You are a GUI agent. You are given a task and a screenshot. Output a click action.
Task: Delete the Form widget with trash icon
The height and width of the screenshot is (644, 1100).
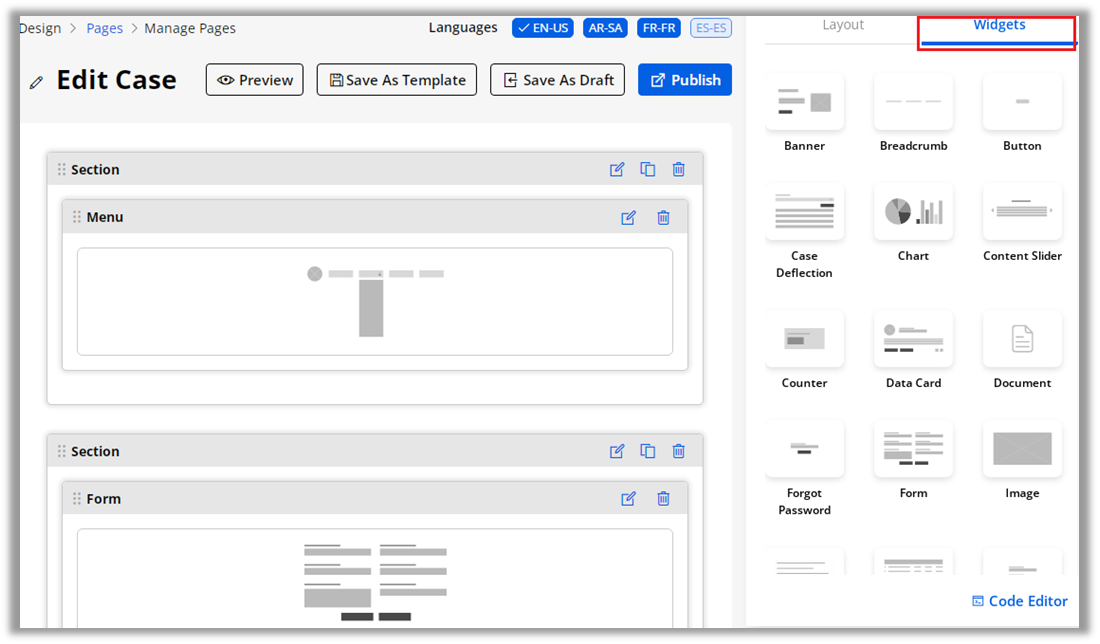tap(663, 499)
